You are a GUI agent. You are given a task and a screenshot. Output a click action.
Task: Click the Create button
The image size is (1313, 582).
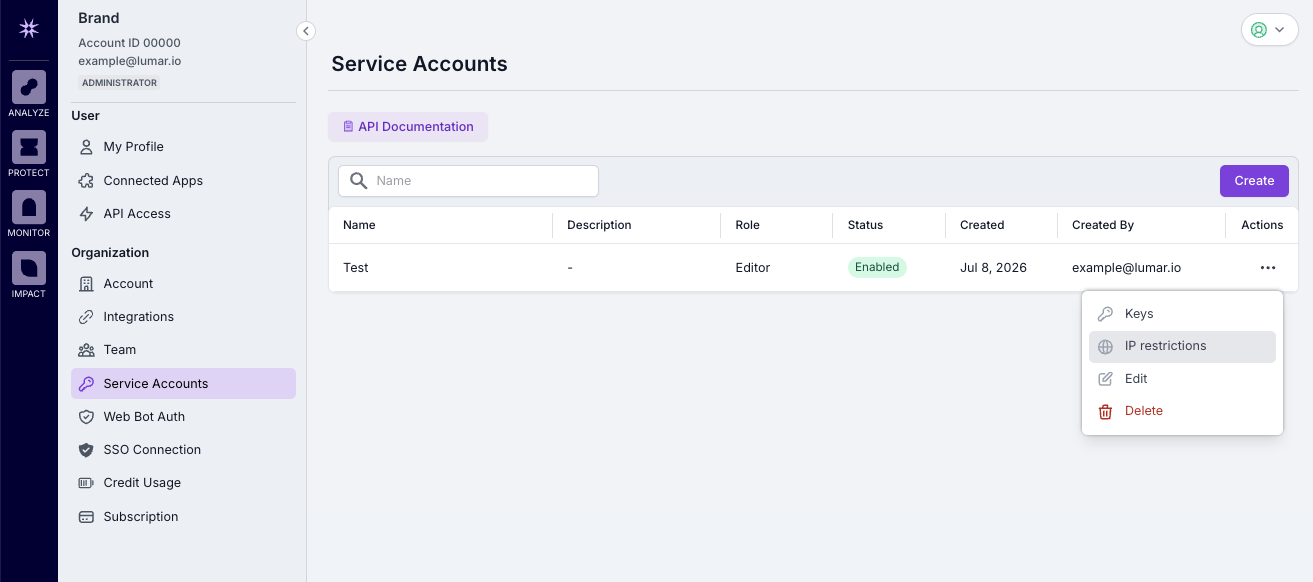1254,181
